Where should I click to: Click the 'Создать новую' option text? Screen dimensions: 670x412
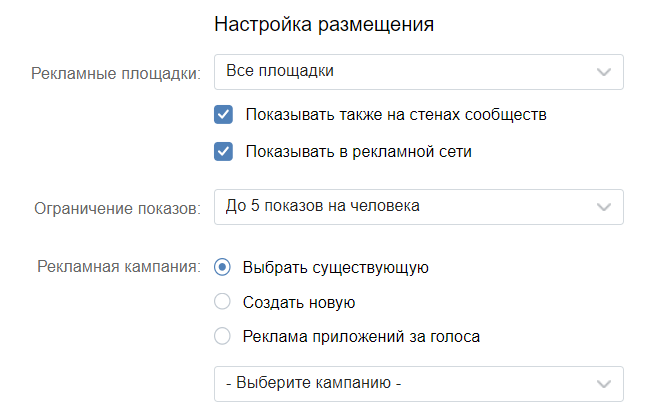click(299, 302)
